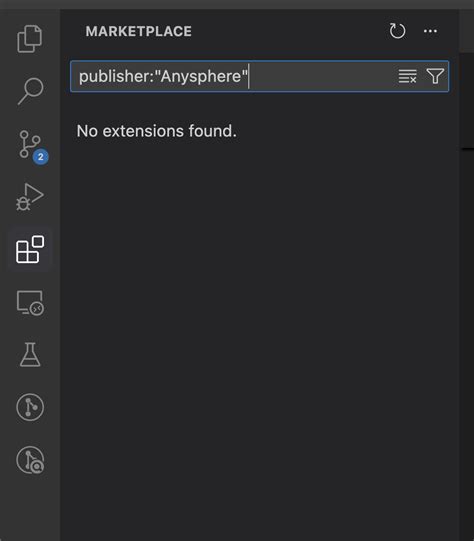Open the Testing flask view
Viewport: 474px width, 541px height.
click(x=30, y=354)
